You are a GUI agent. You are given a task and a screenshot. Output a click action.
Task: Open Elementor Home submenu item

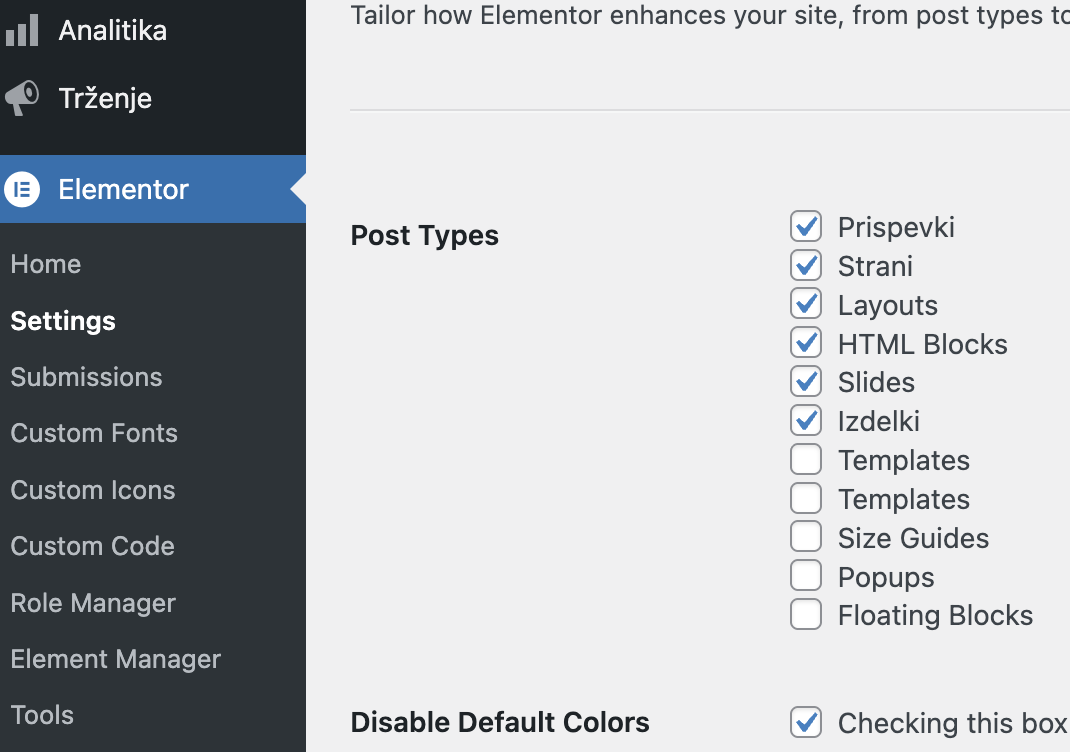coord(46,264)
